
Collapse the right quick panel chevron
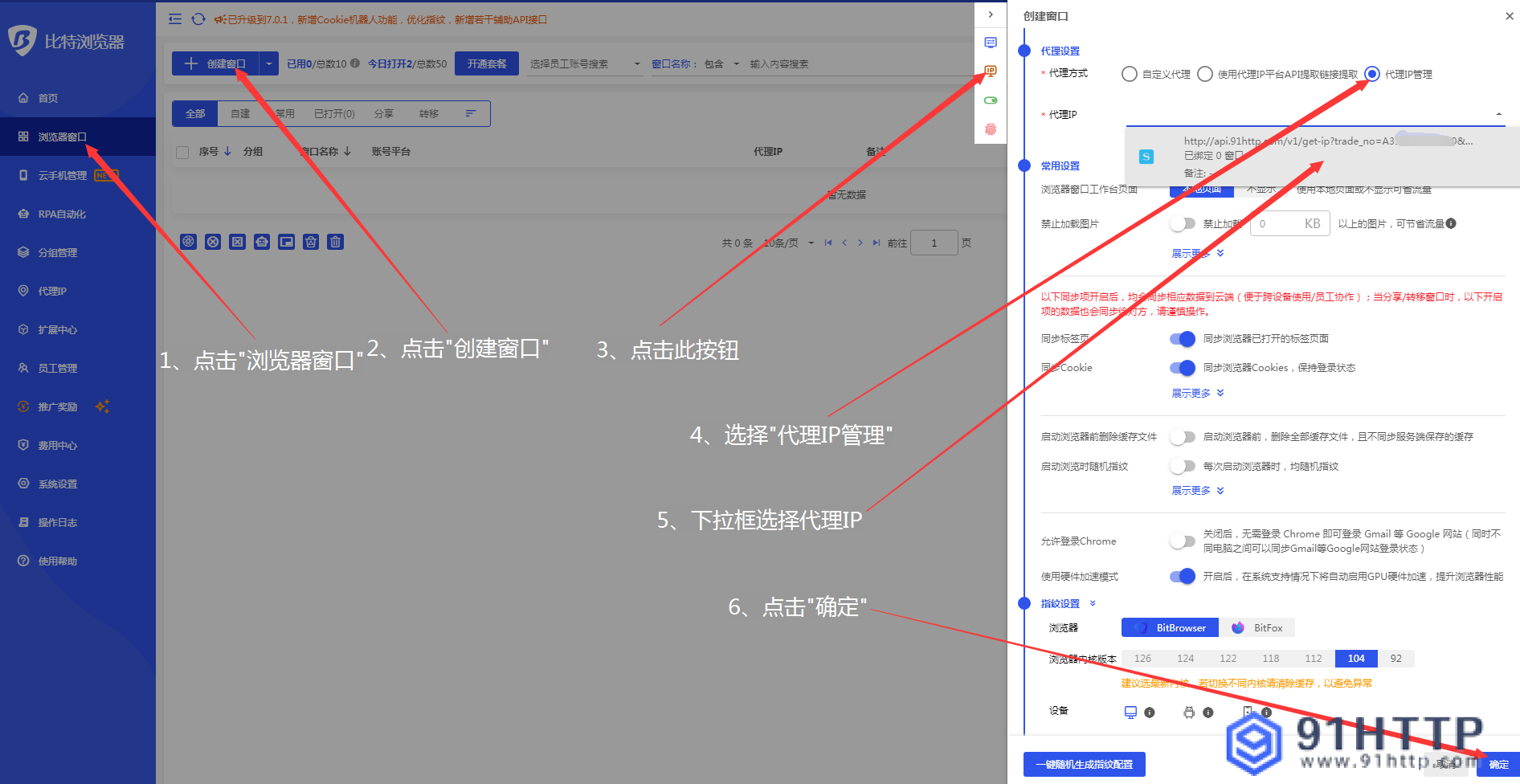pyautogui.click(x=991, y=14)
